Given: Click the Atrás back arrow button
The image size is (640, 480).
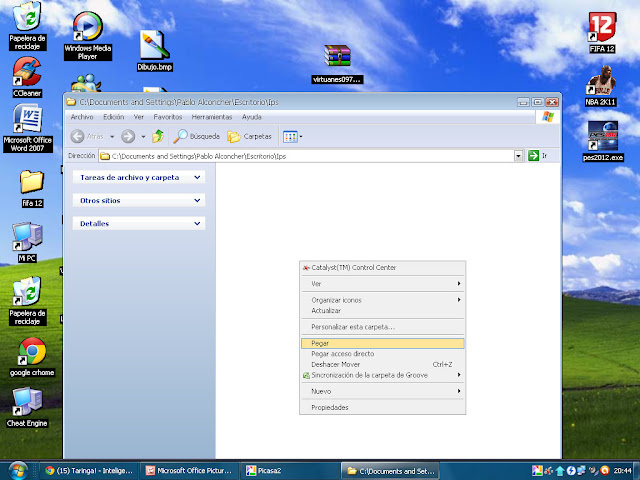Looking at the screenshot, I should tap(87, 136).
